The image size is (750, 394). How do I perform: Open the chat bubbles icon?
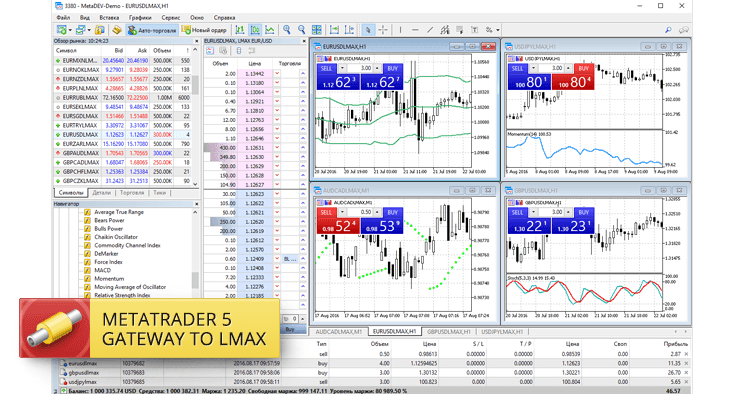coord(684,30)
